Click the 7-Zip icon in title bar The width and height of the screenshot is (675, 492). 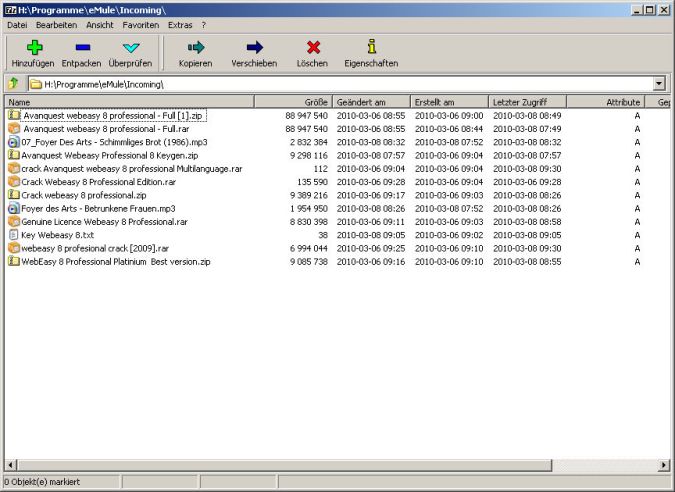point(10,10)
